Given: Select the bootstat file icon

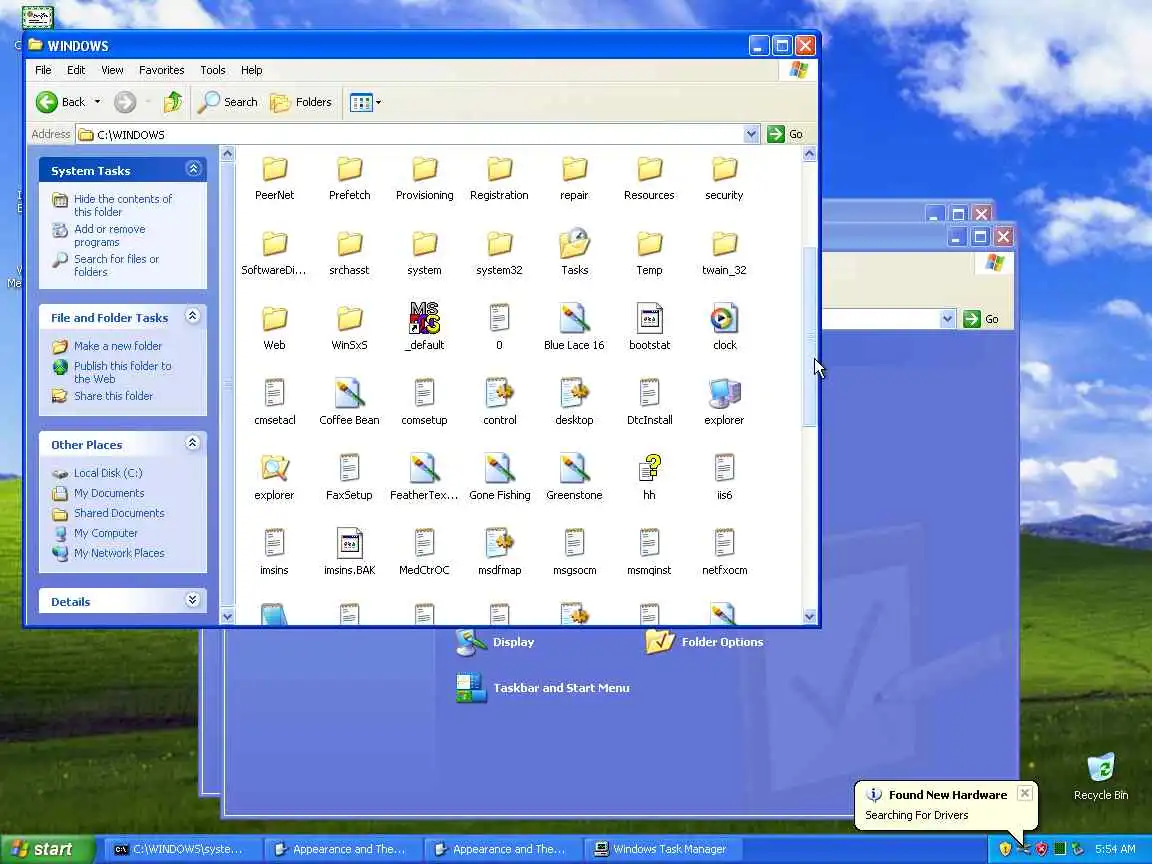Looking at the screenshot, I should (649, 318).
